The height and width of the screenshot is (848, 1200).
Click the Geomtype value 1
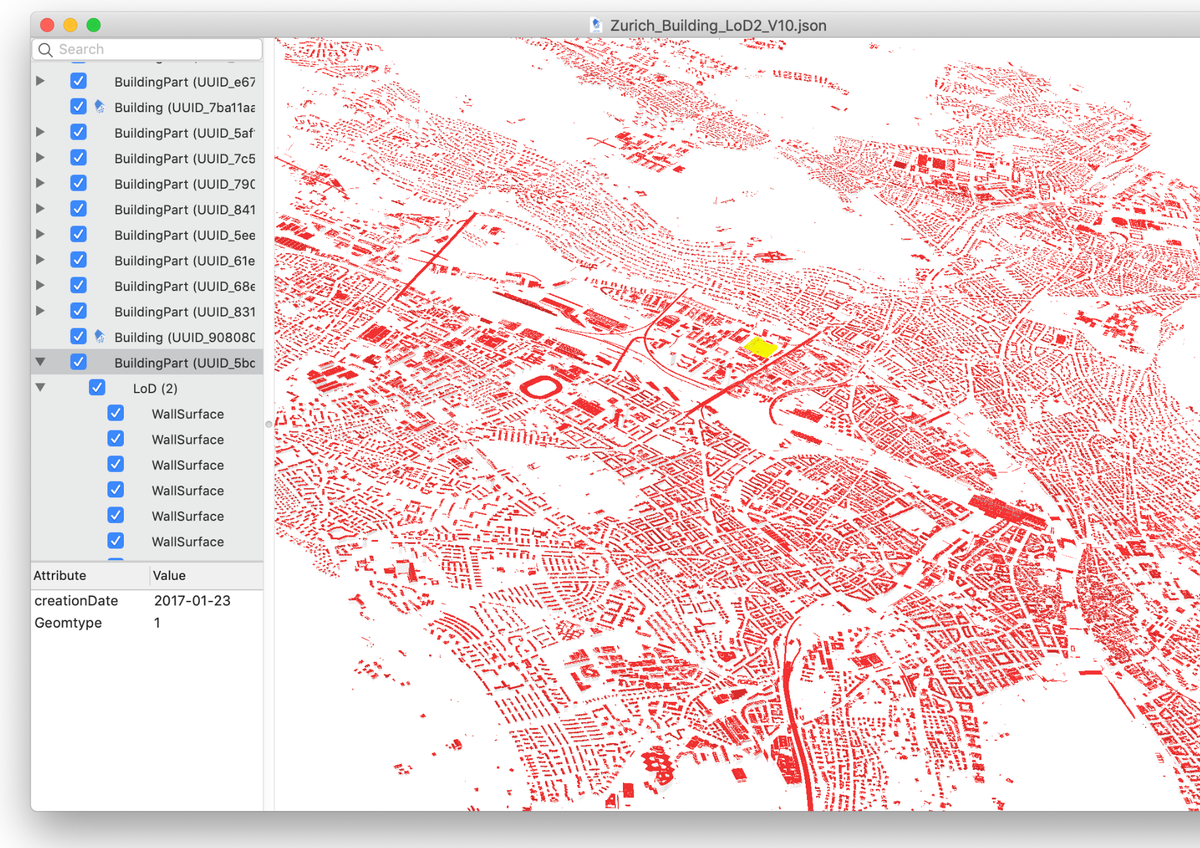(157, 623)
